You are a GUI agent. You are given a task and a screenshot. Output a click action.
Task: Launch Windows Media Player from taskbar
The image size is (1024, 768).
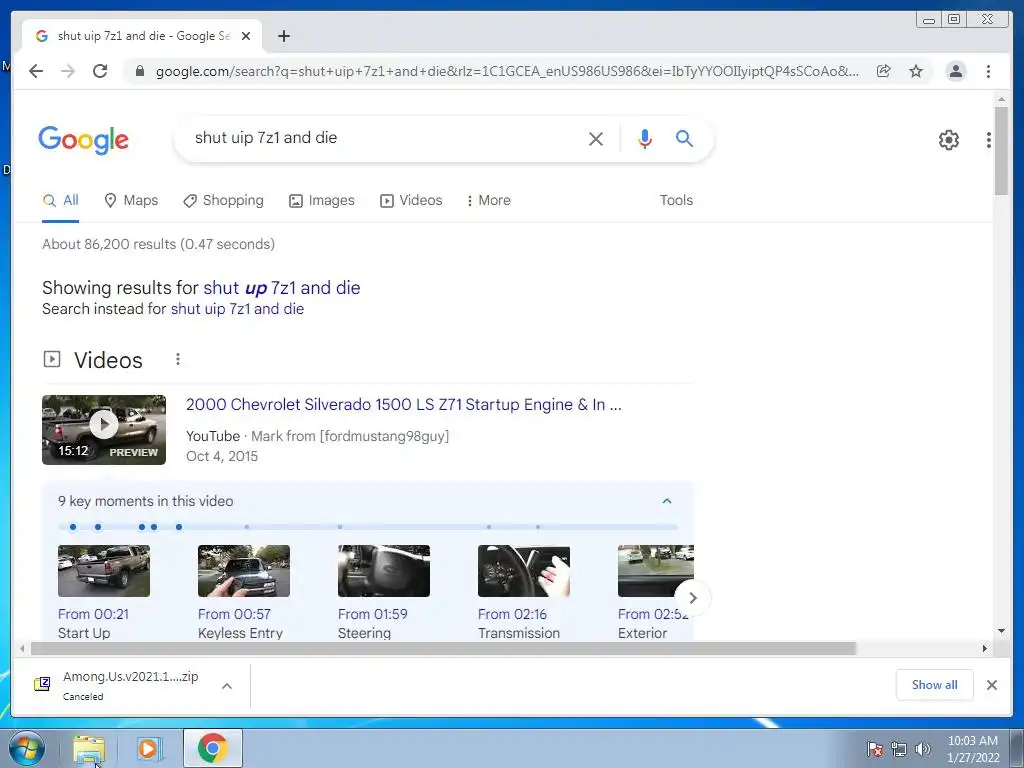[148, 748]
